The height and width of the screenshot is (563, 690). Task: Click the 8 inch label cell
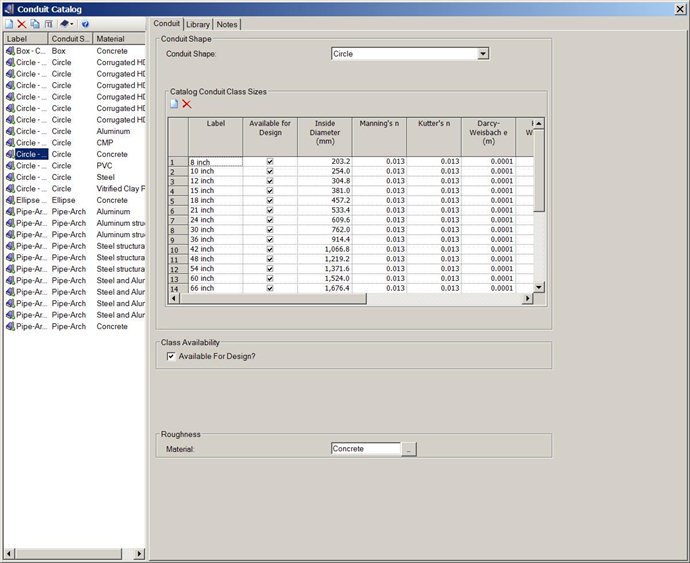click(x=216, y=162)
